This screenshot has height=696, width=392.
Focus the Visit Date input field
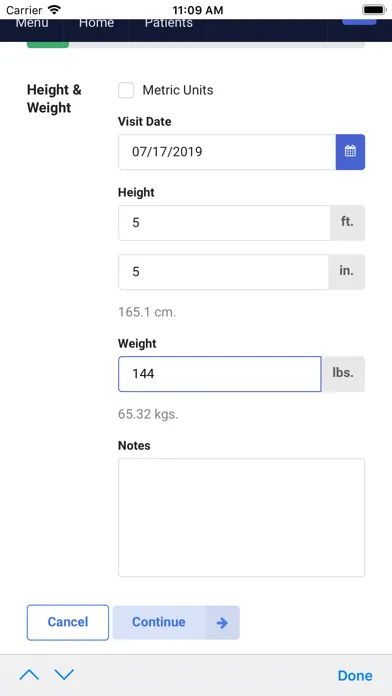coord(227,152)
